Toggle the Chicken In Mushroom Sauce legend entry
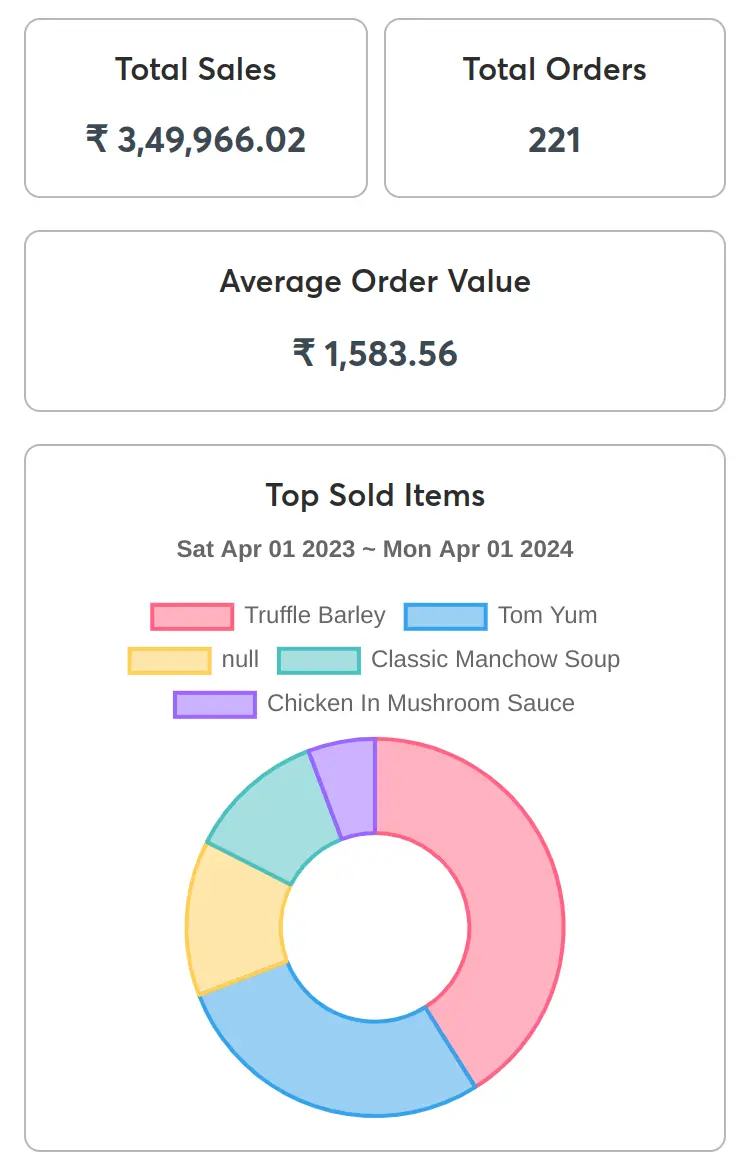The width and height of the screenshot is (749, 1171). click(x=420, y=703)
